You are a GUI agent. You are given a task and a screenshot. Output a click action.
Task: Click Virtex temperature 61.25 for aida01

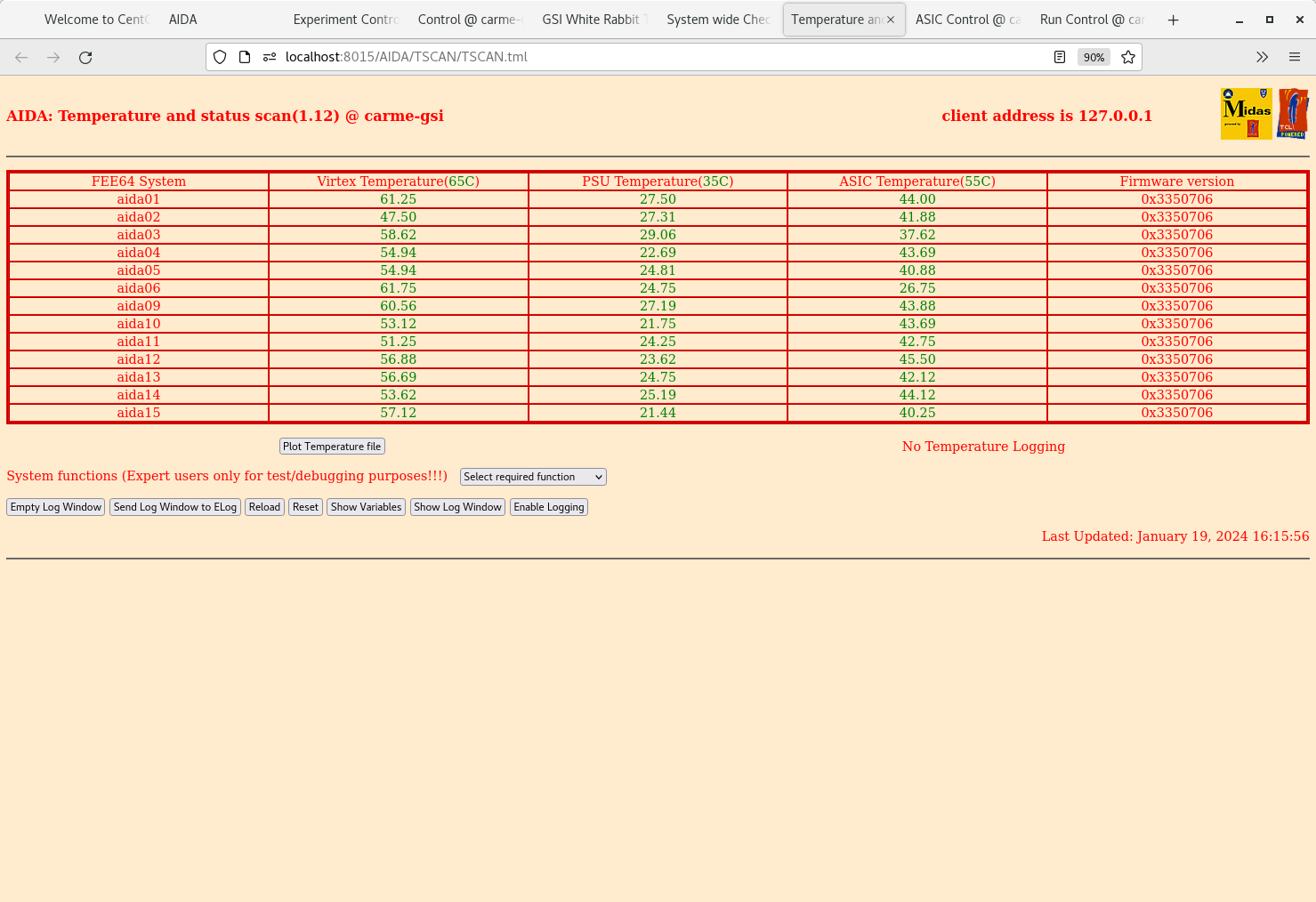(x=398, y=199)
